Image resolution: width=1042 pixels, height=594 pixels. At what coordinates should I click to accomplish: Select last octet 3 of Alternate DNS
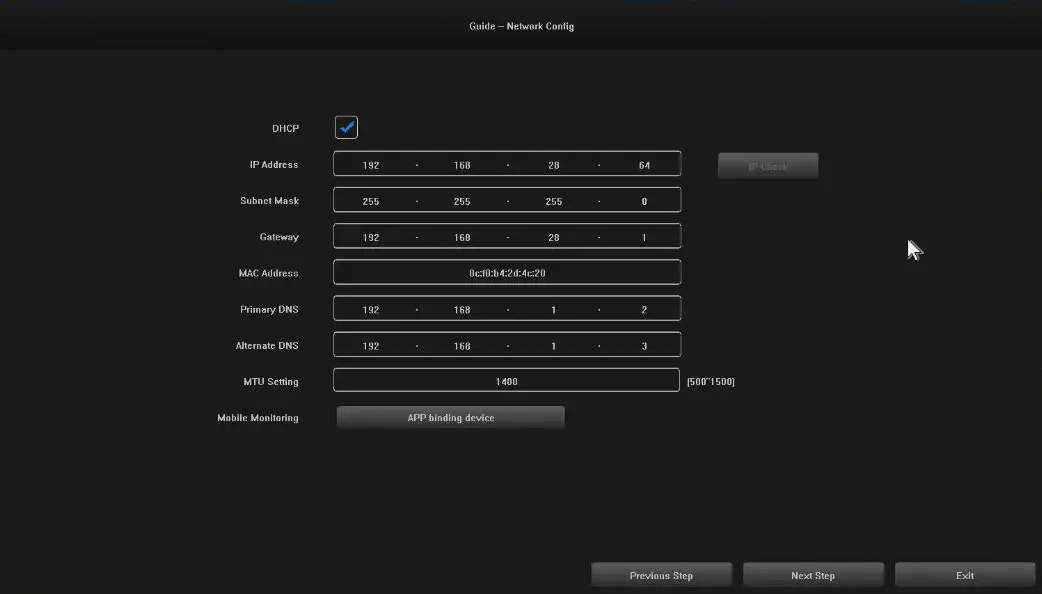[644, 346]
